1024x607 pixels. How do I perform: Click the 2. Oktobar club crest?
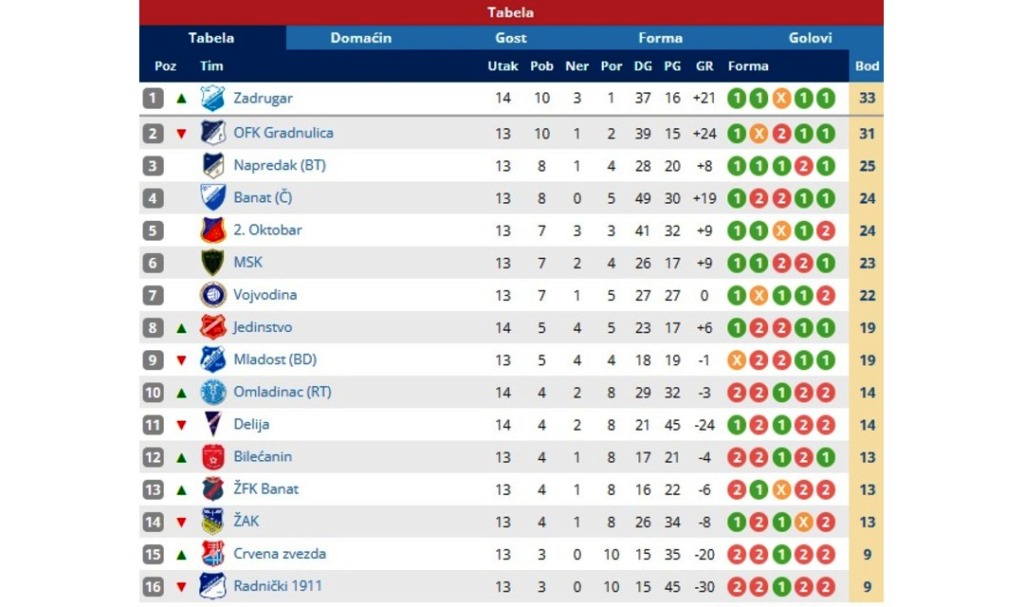213,230
